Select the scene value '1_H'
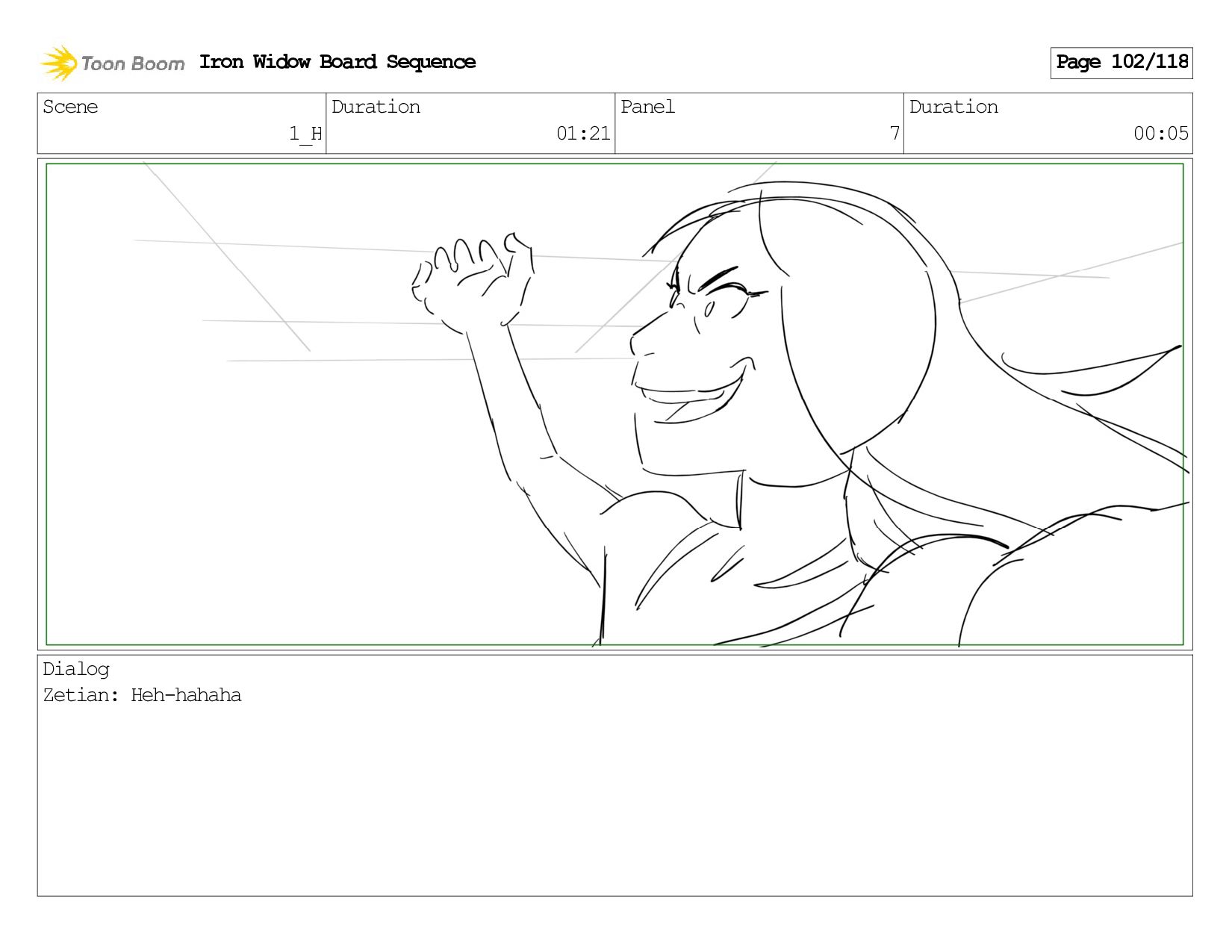The image size is (1232, 952). tap(305, 134)
